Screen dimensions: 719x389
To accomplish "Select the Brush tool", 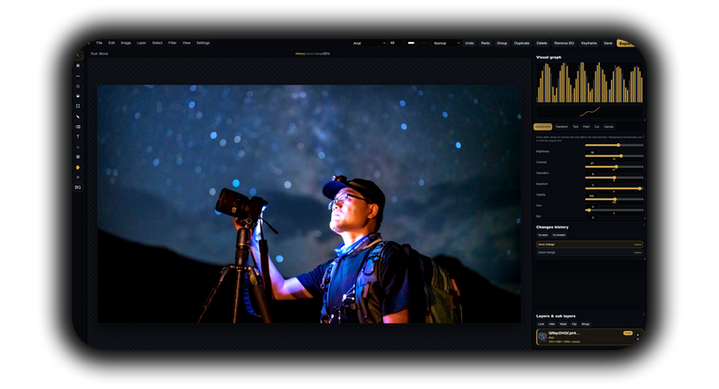I will coord(78,117).
